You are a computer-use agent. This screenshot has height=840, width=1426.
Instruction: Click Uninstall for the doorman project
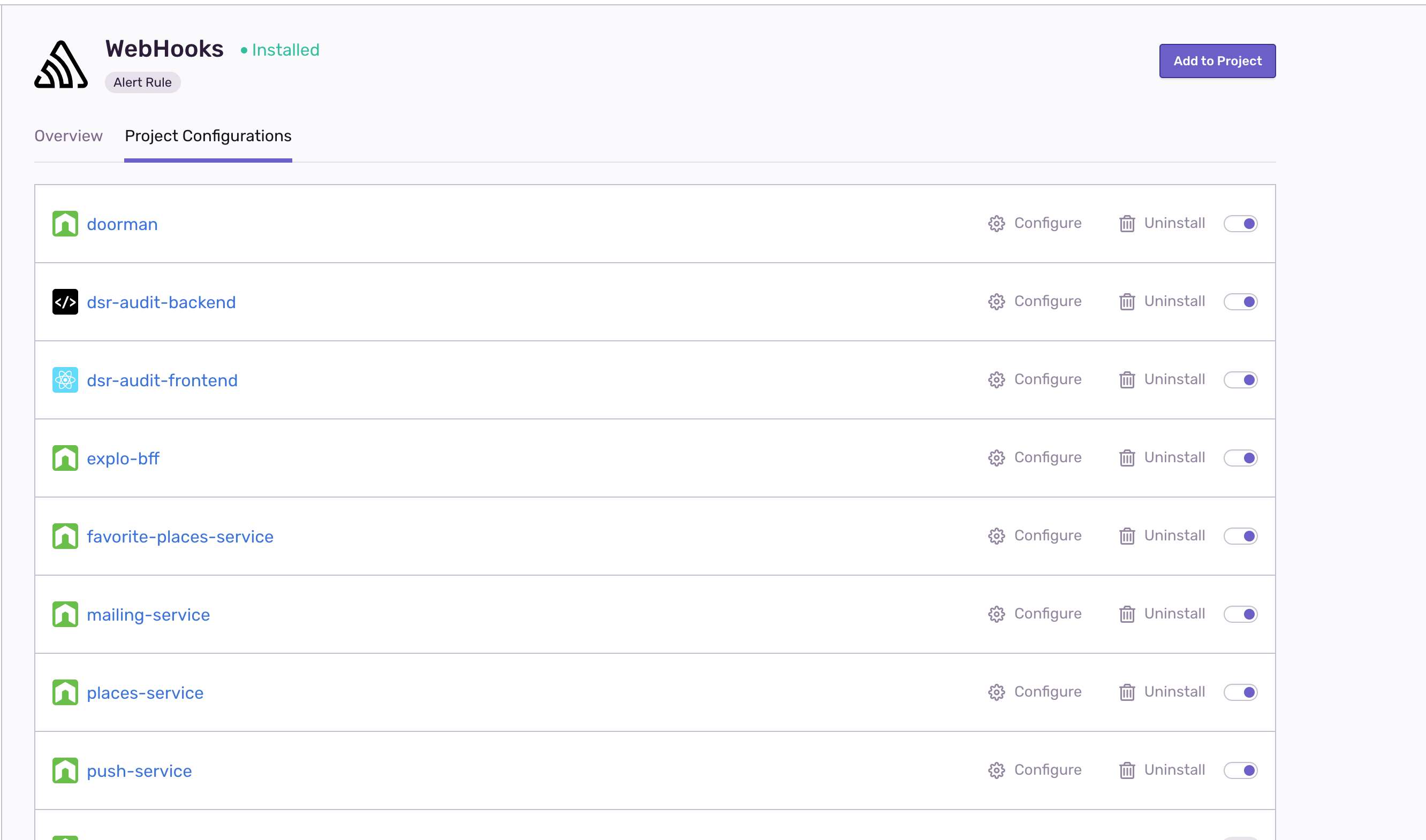click(x=1173, y=223)
